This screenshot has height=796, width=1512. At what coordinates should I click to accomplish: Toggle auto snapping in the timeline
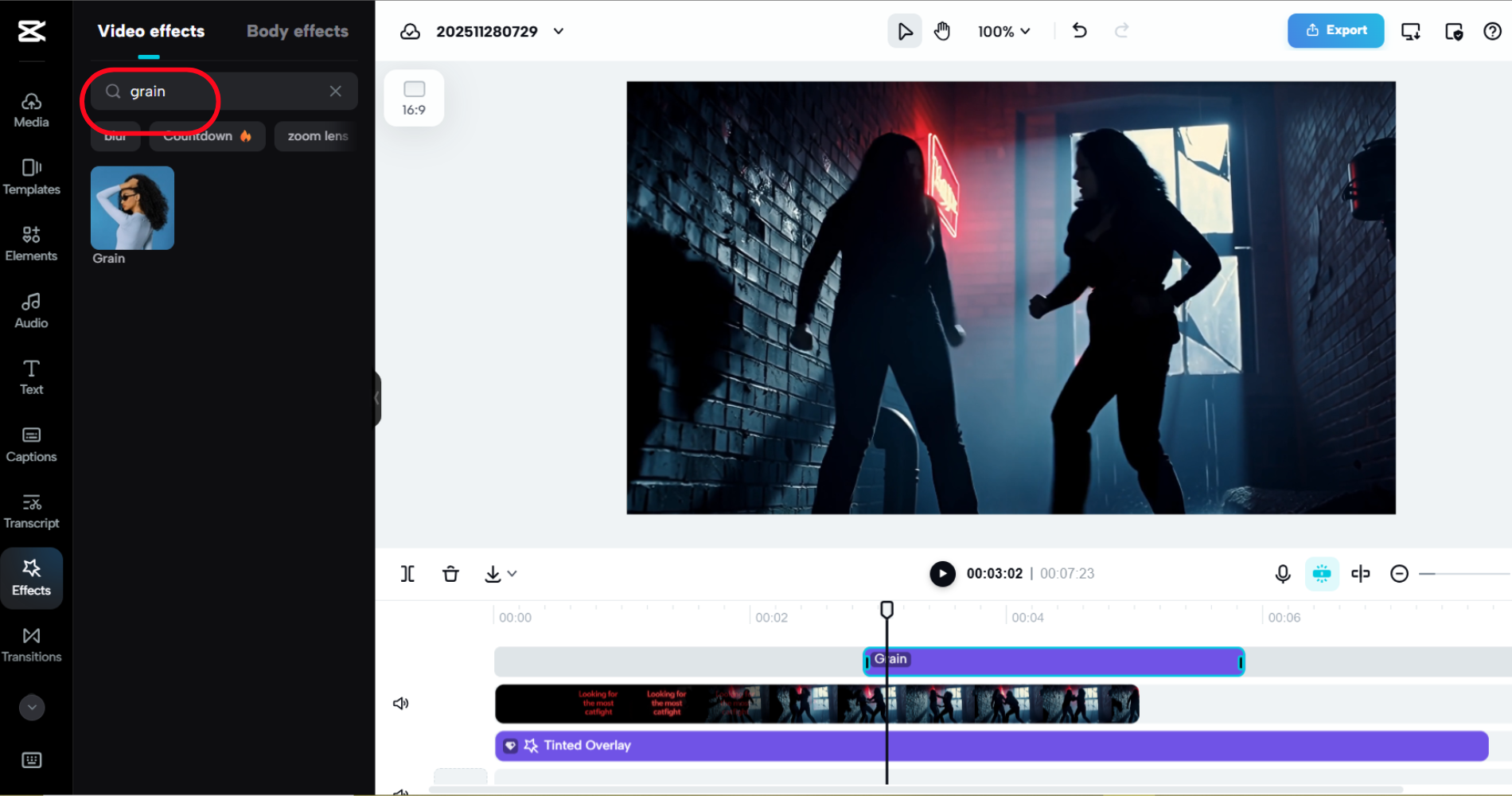1321,573
